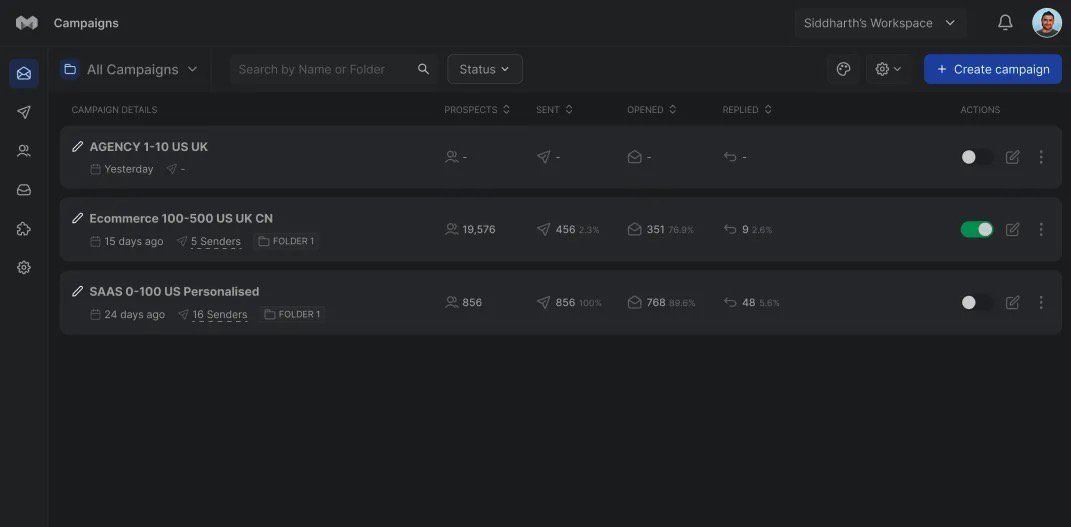1071x527 pixels.
Task: Open the inbox icon in sidebar
Action: click(x=24, y=190)
